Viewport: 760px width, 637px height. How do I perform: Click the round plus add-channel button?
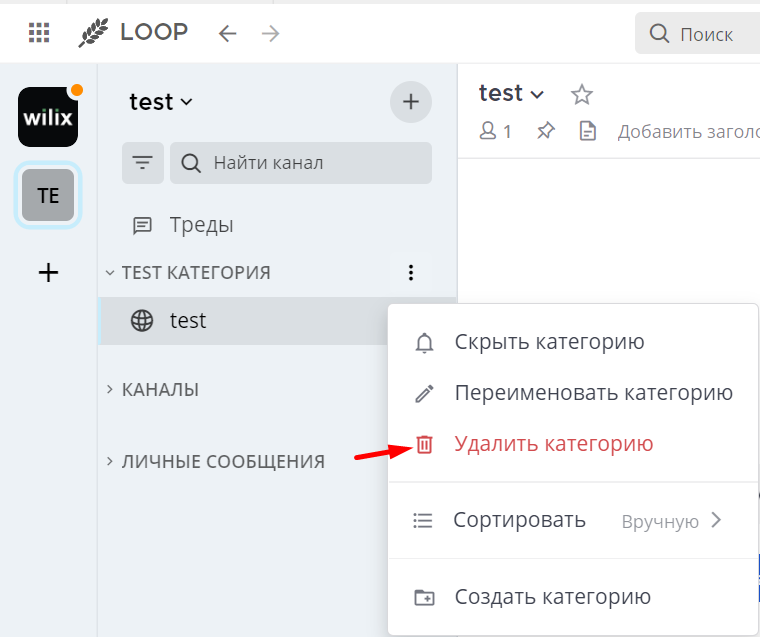click(411, 102)
